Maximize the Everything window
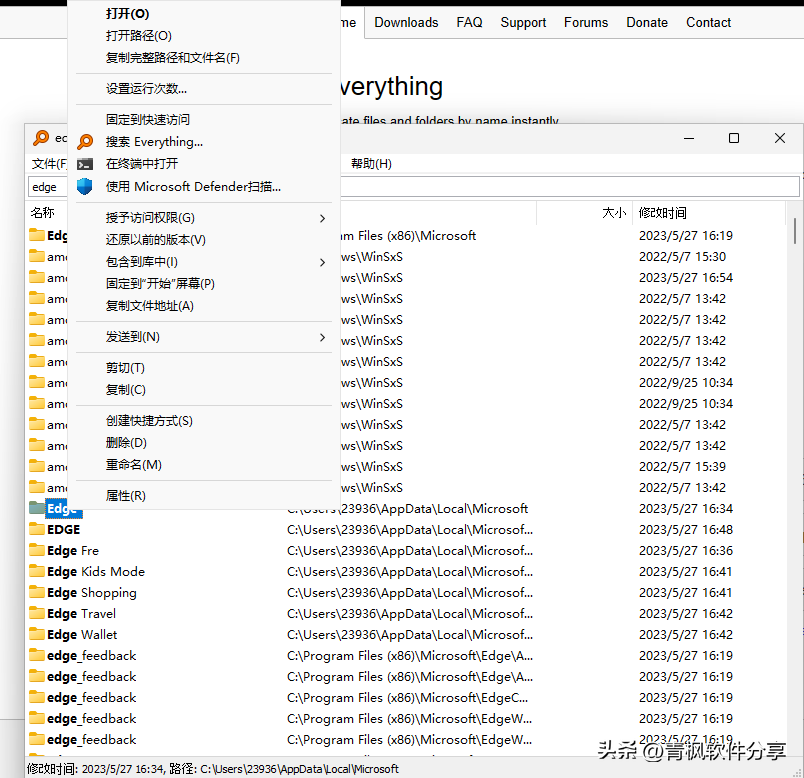The image size is (804, 778). click(734, 138)
